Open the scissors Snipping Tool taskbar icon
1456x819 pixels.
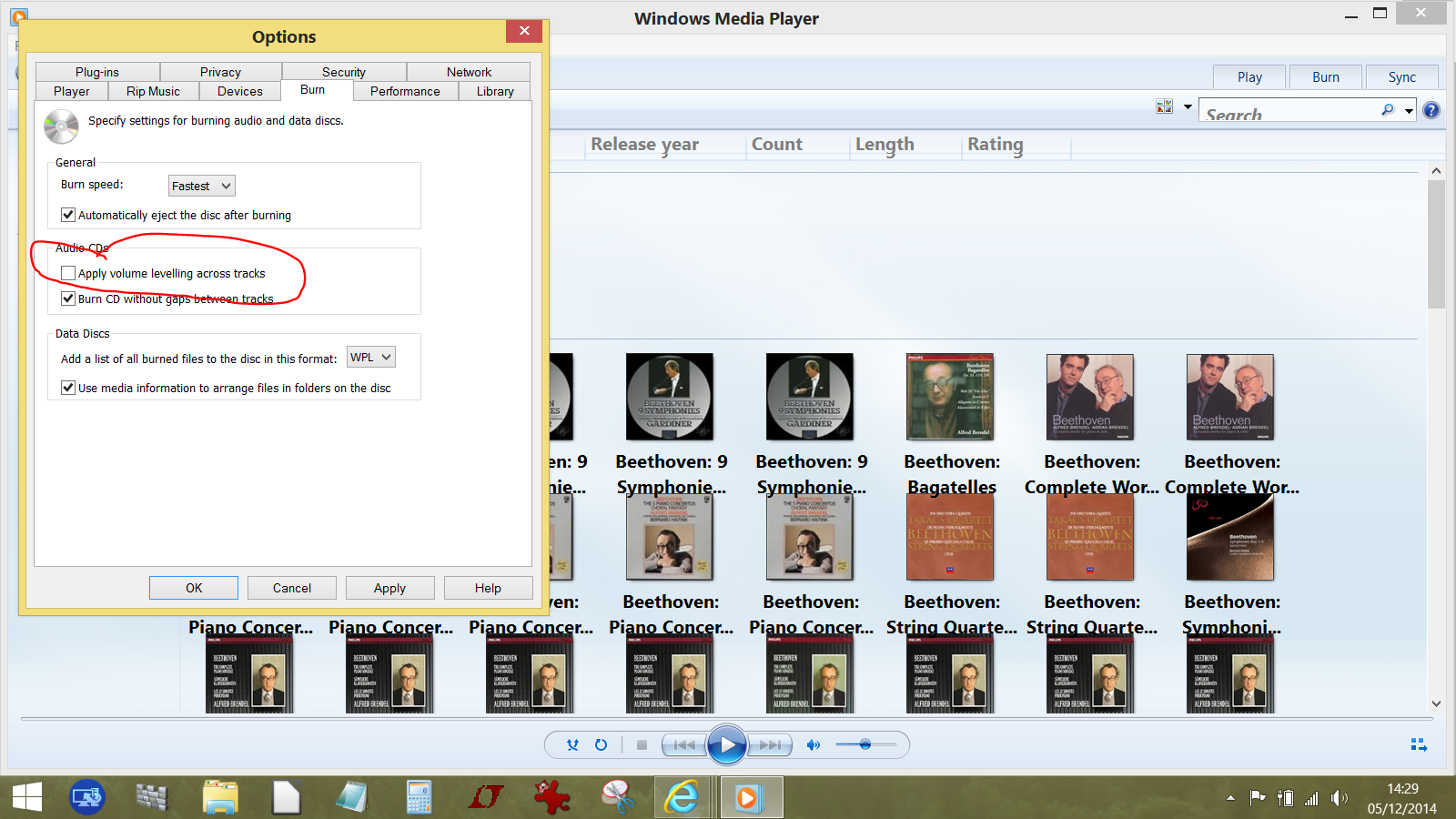click(x=618, y=798)
